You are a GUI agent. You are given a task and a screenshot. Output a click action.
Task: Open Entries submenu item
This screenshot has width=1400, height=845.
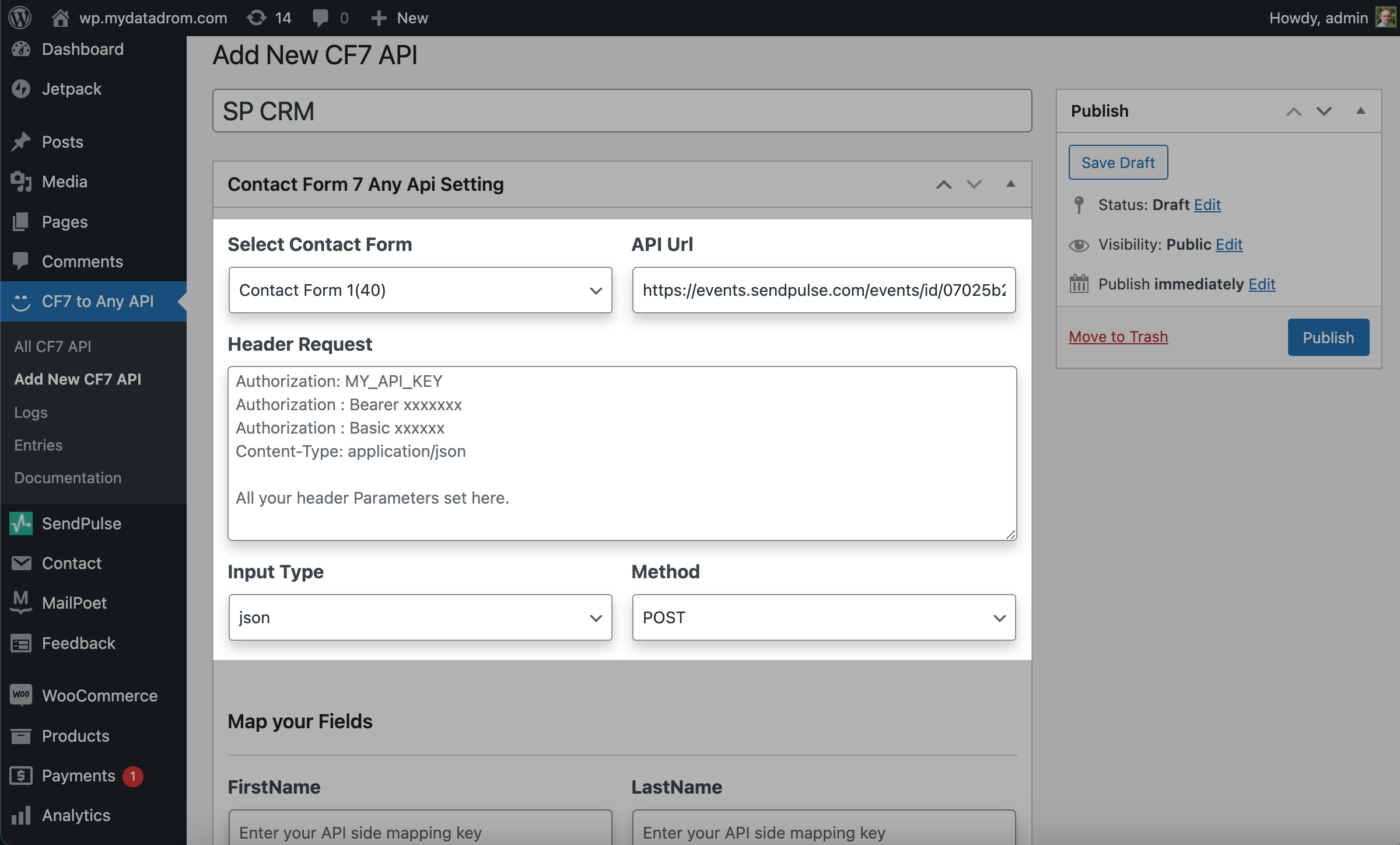(38, 445)
